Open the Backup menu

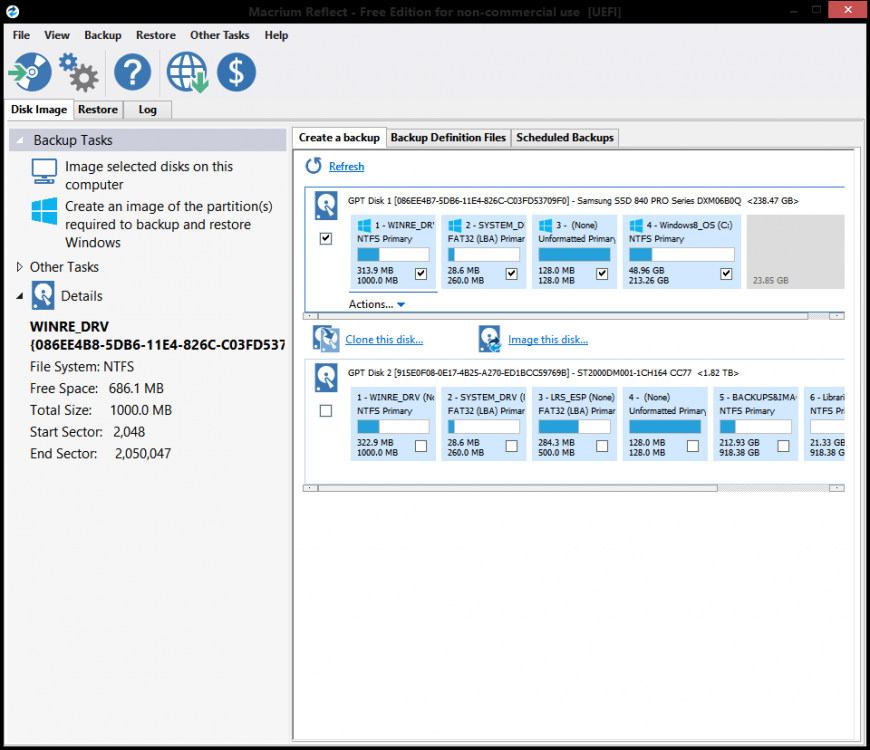coord(103,35)
